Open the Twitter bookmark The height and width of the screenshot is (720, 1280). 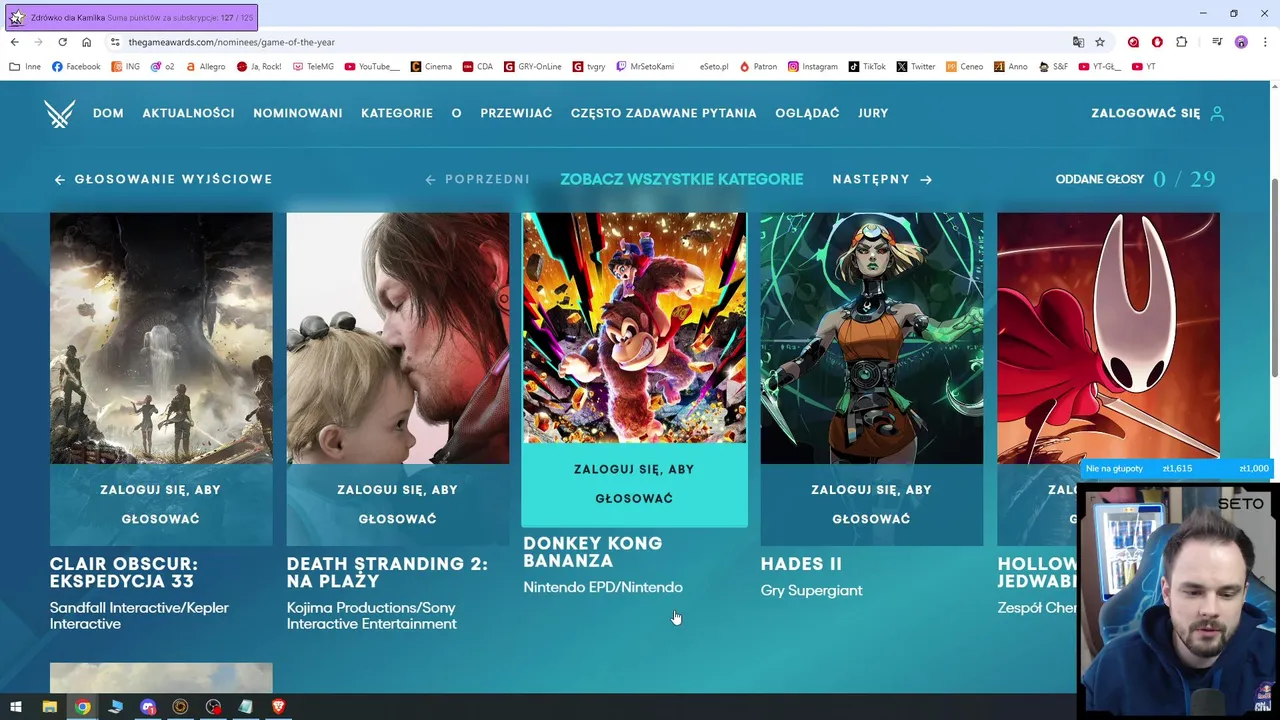[916, 67]
